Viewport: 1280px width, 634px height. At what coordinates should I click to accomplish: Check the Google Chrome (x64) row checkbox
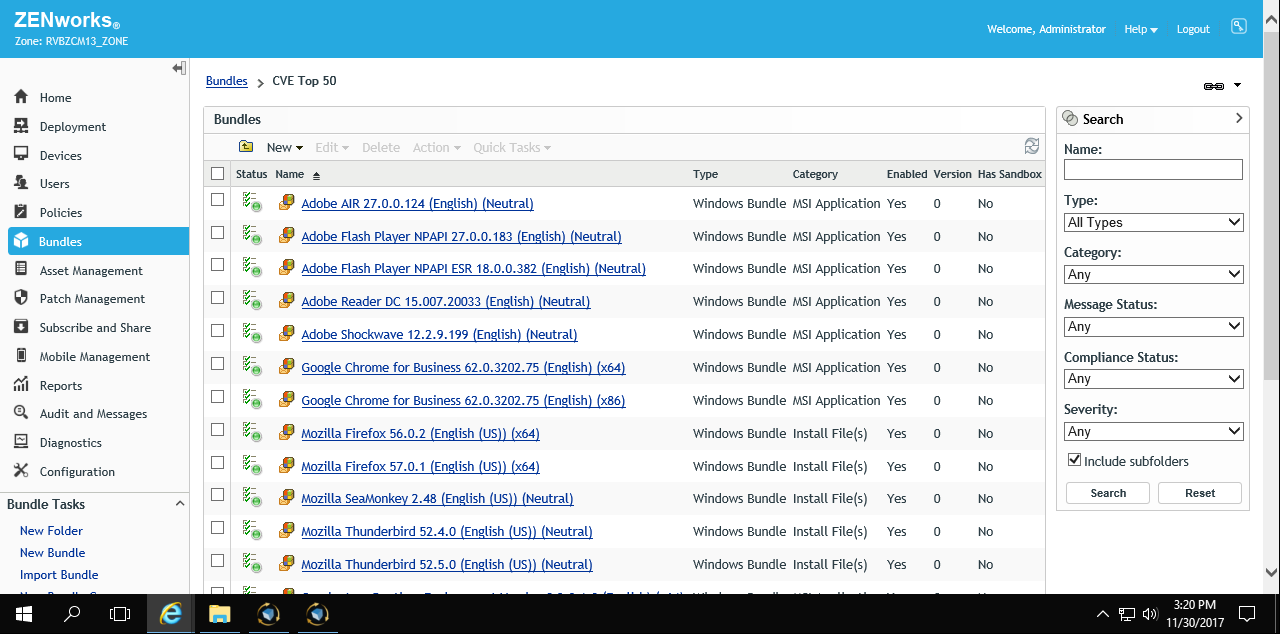[x=218, y=364]
